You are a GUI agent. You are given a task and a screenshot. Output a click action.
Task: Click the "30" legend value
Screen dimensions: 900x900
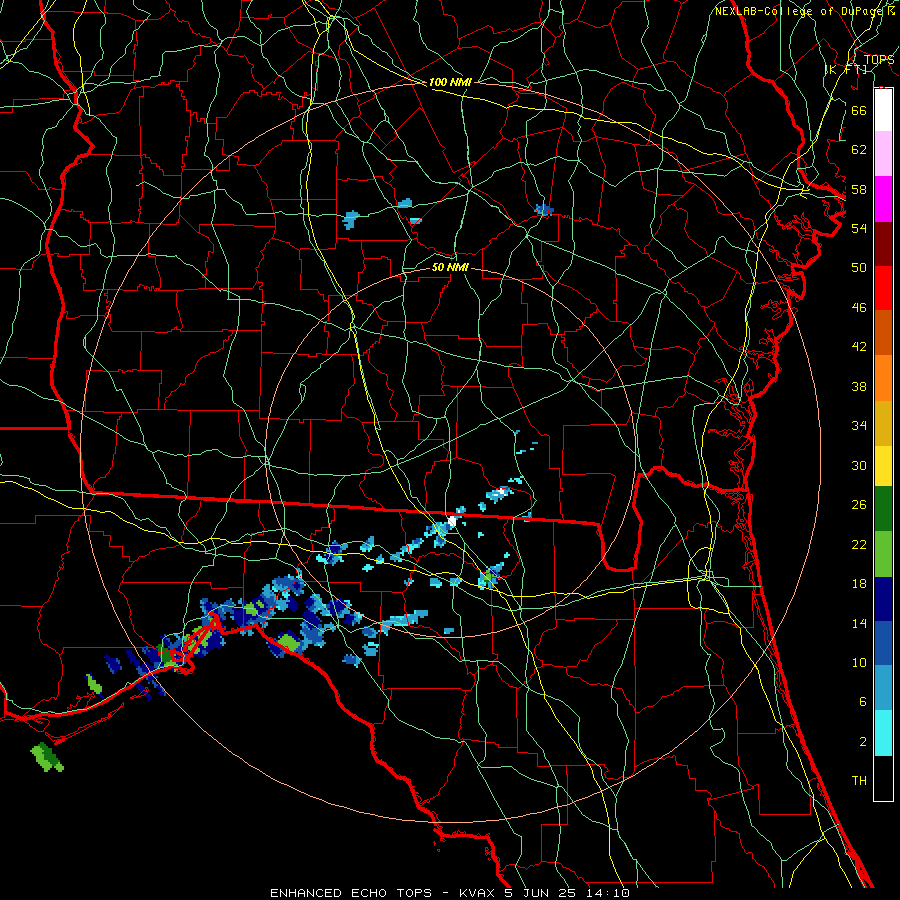859,465
